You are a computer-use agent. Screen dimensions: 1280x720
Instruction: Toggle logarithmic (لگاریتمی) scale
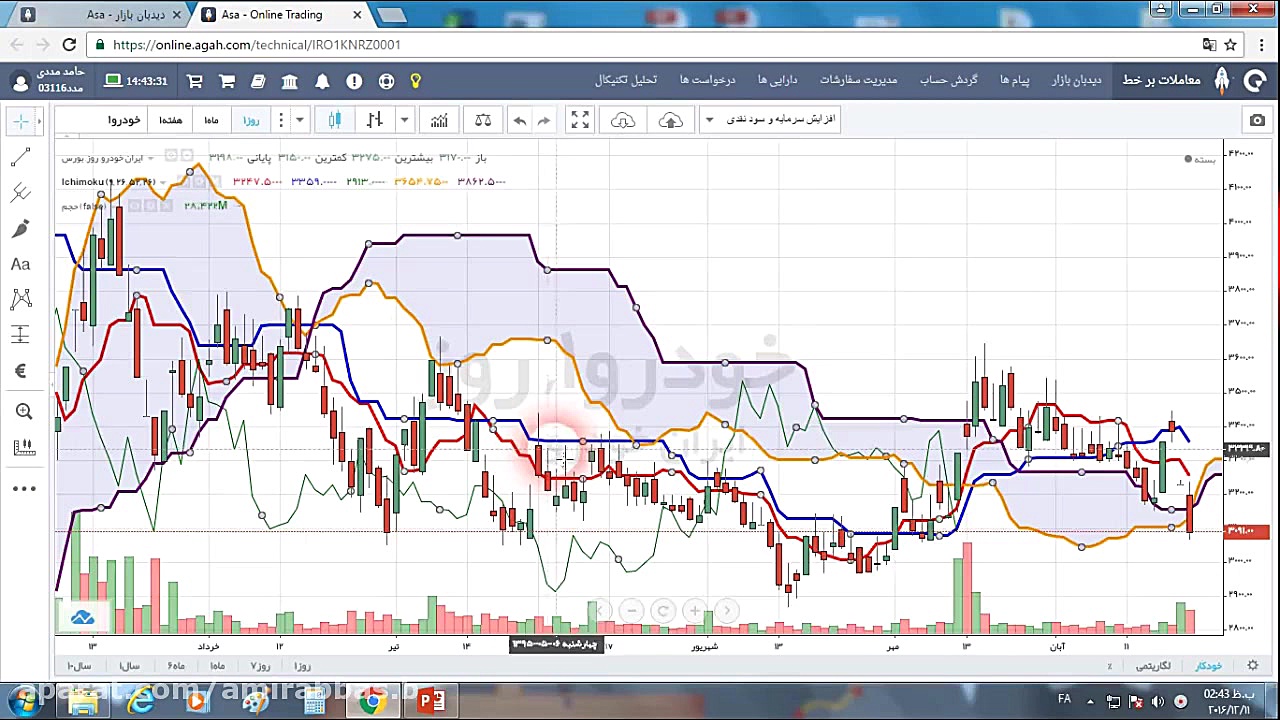click(x=1155, y=666)
